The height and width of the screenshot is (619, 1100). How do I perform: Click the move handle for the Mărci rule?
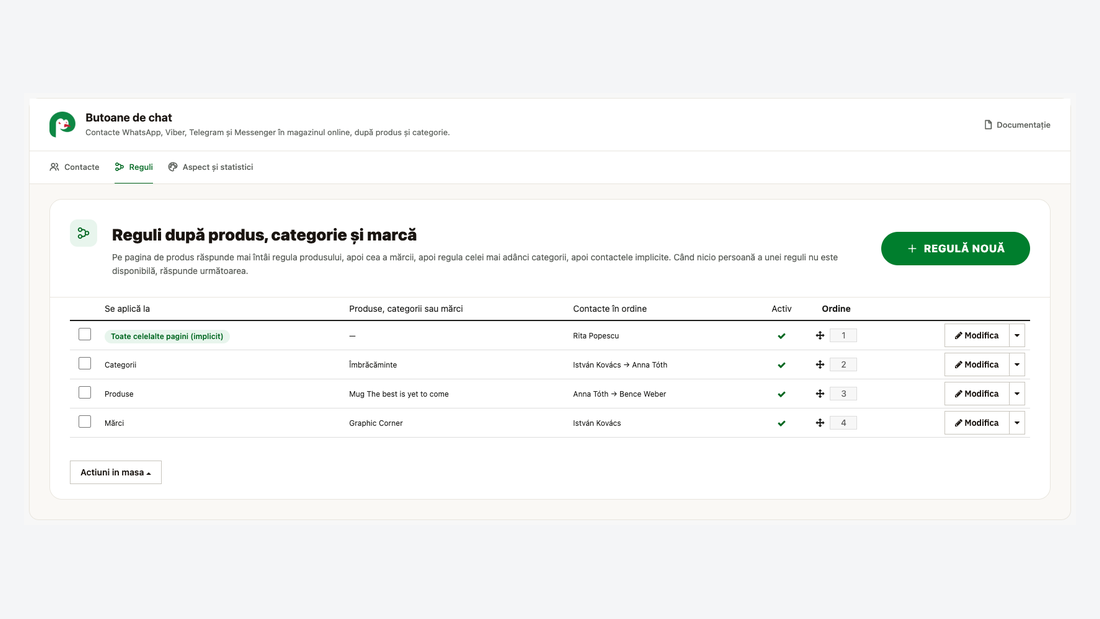coord(819,423)
